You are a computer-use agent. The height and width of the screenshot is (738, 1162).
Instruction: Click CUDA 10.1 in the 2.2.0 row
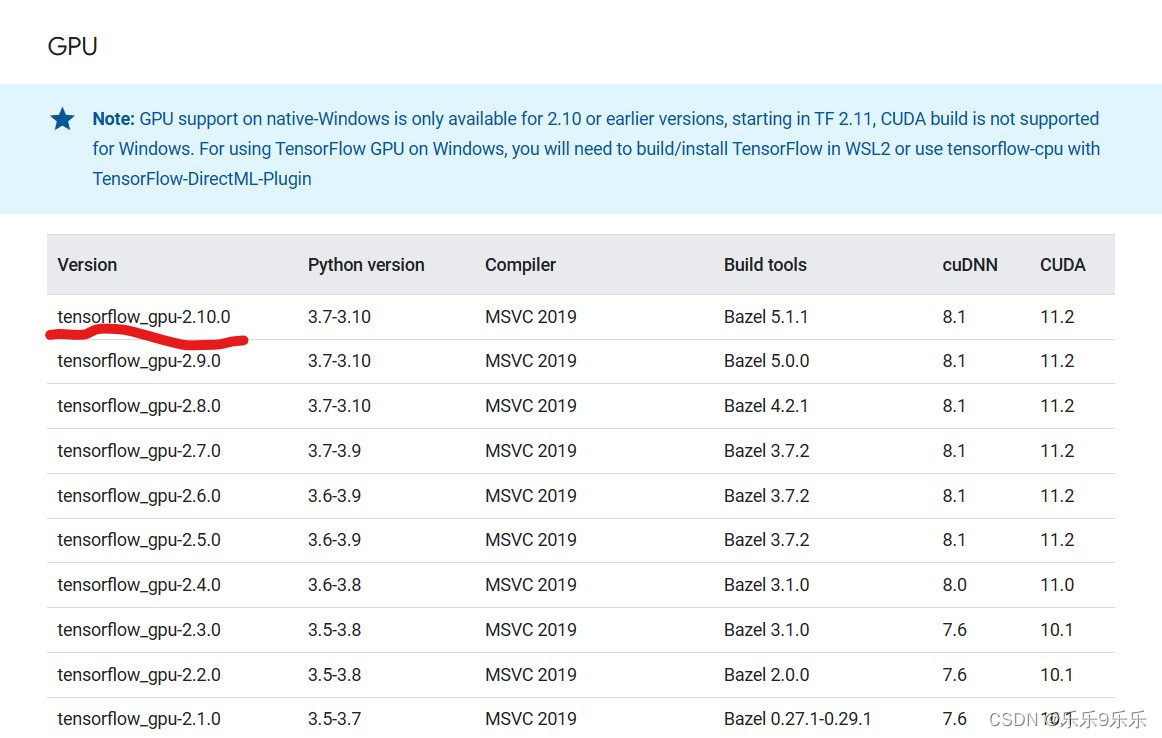pyautogui.click(x=1057, y=675)
